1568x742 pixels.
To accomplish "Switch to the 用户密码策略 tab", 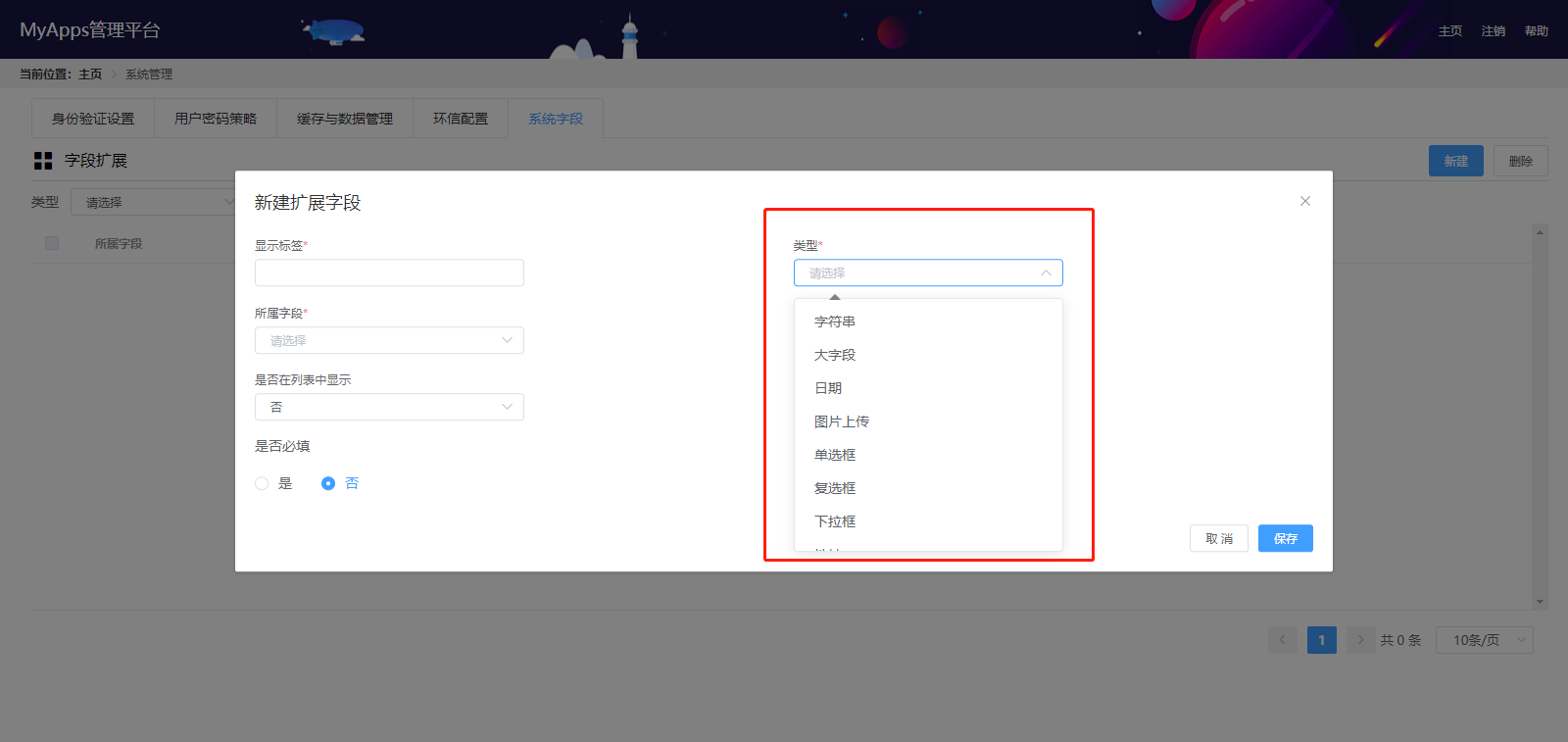I will pos(216,119).
